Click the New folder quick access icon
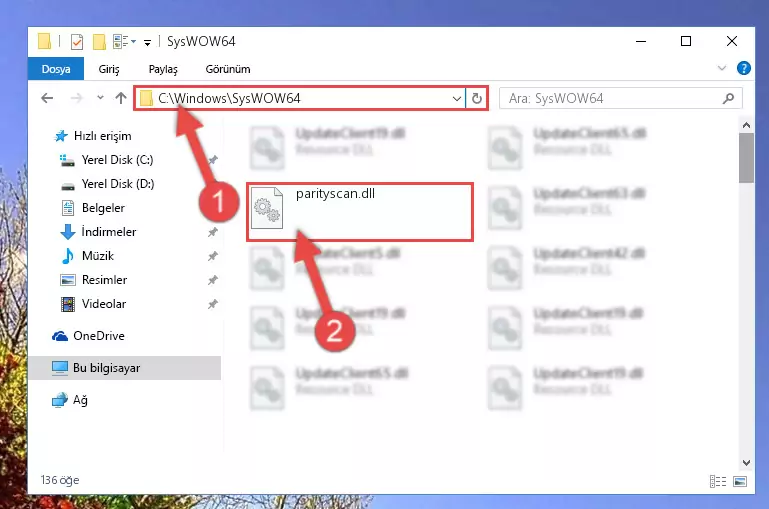769x509 pixels. (99, 42)
